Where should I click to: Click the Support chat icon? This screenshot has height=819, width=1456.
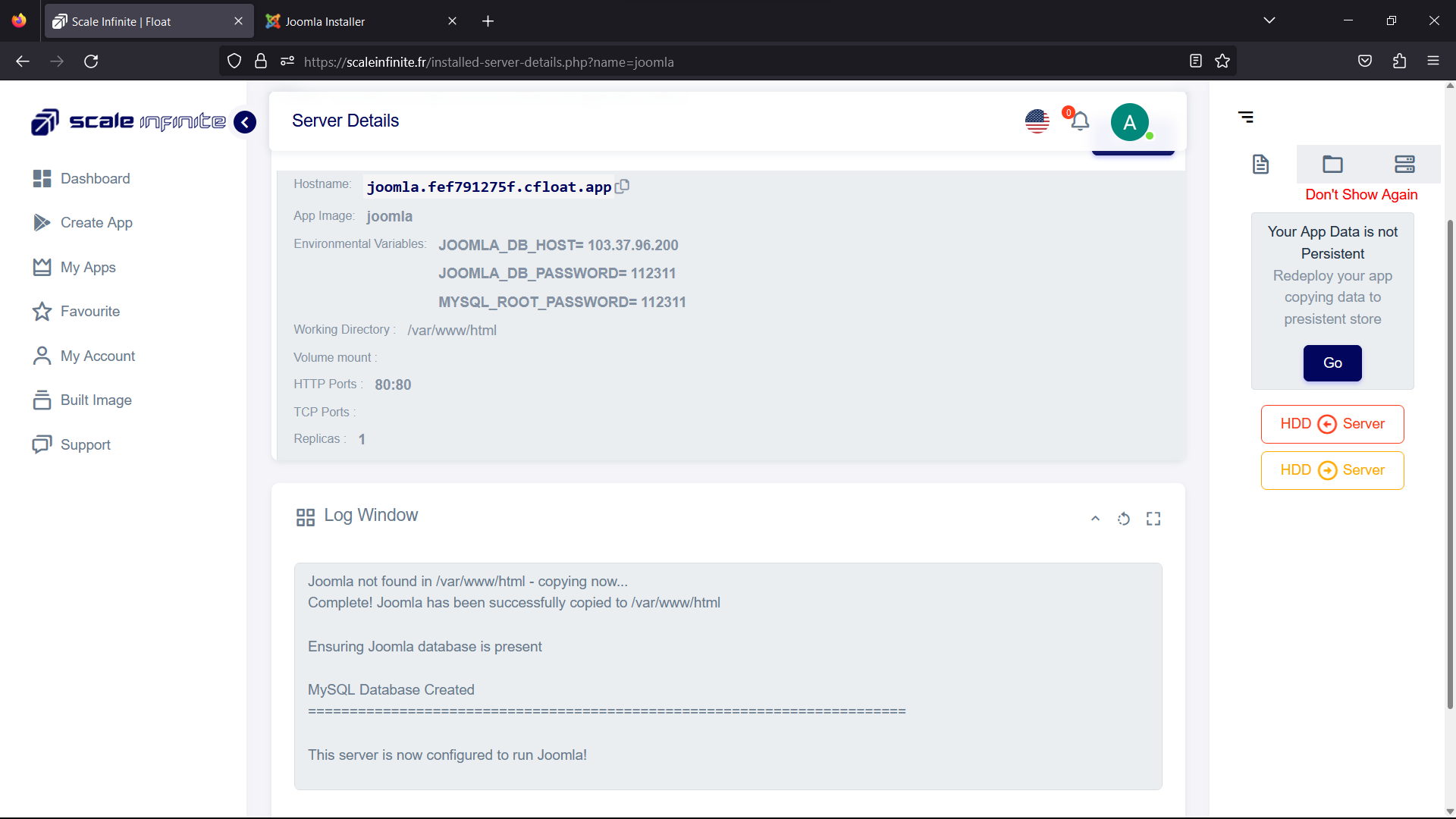pos(42,444)
